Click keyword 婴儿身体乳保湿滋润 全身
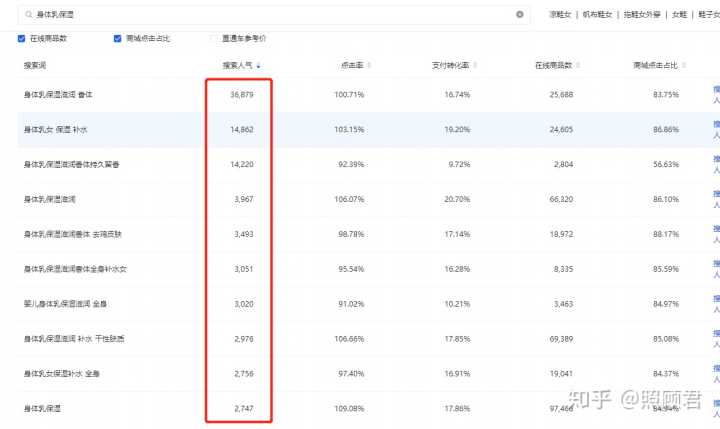The height and width of the screenshot is (429, 720). [66, 303]
